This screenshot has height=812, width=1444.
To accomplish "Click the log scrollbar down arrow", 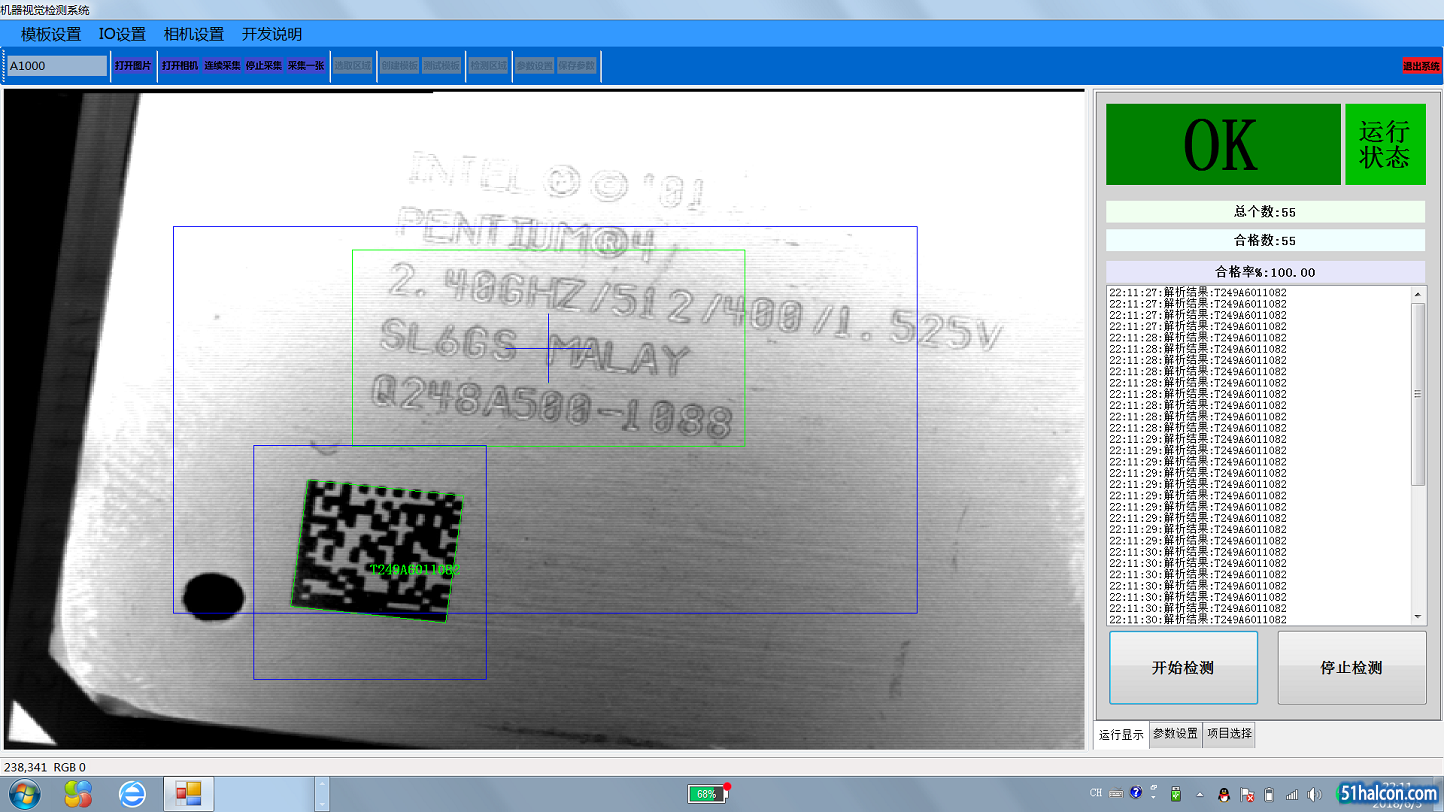I will pos(1418,617).
